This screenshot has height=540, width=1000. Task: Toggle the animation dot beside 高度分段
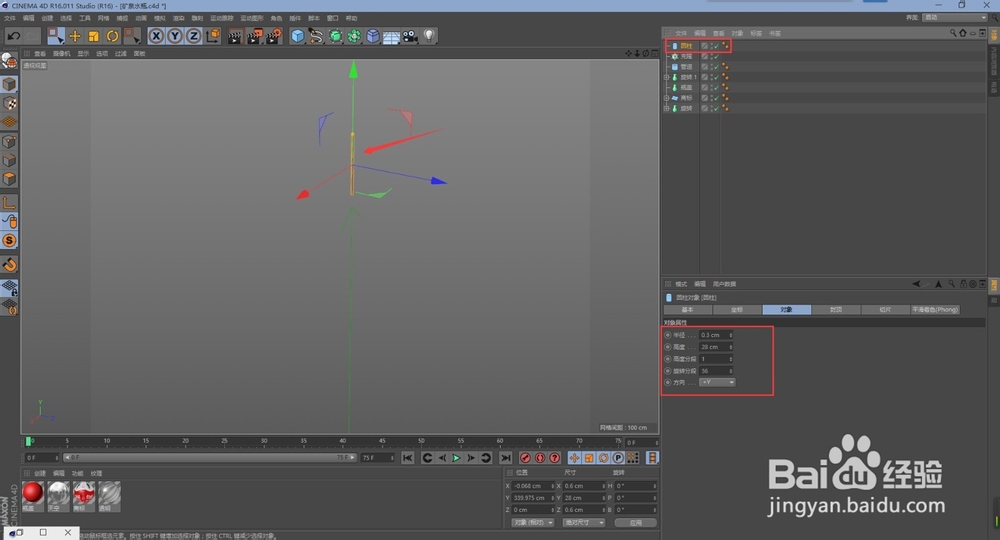668,359
